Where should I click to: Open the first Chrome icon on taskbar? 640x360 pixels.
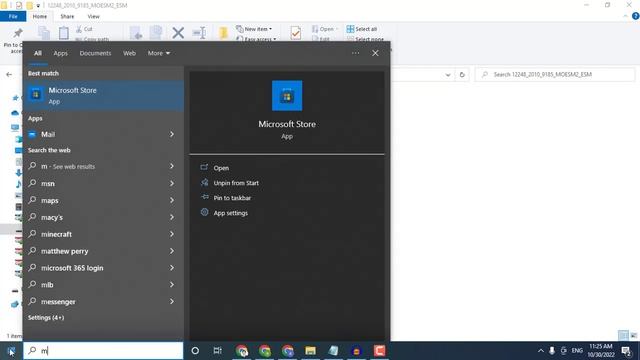[x=242, y=351]
